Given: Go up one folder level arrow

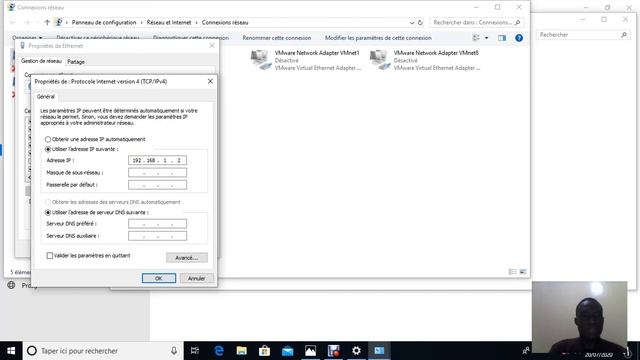Looking at the screenshot, I should coord(47,22).
